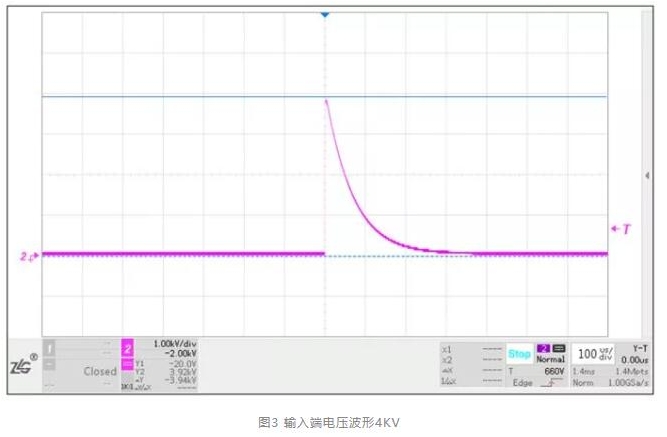Select the Normal trigger mode label

tap(550, 358)
